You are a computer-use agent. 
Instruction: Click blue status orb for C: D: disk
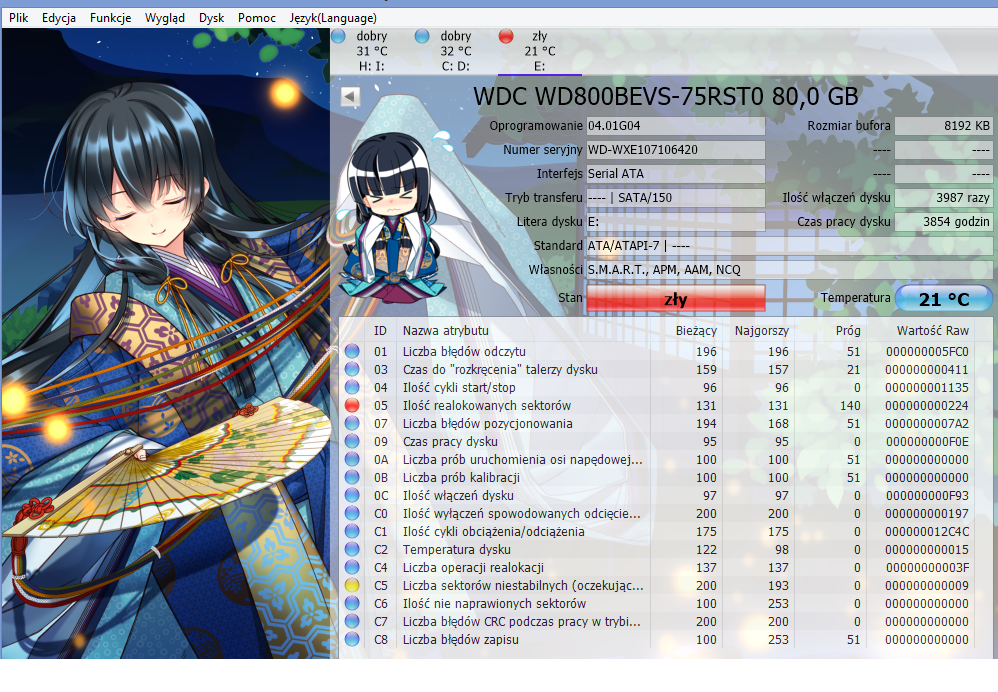tap(422, 36)
